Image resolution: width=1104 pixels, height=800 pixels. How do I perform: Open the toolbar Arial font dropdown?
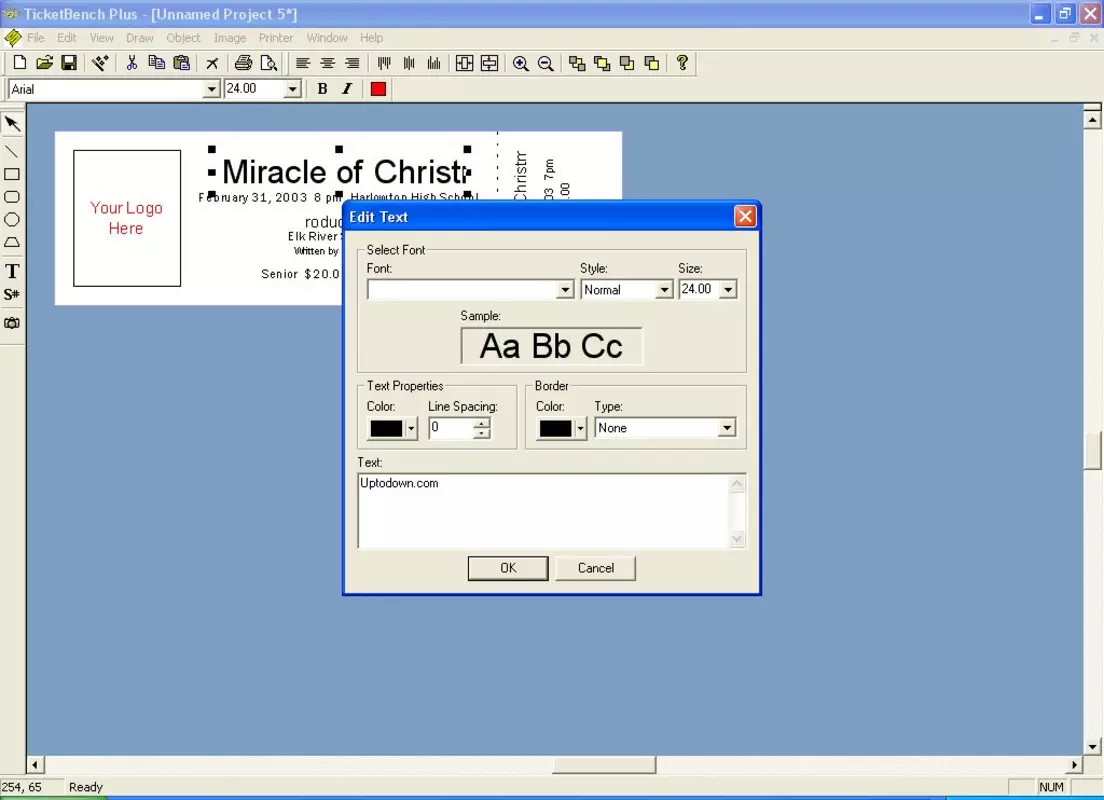211,89
